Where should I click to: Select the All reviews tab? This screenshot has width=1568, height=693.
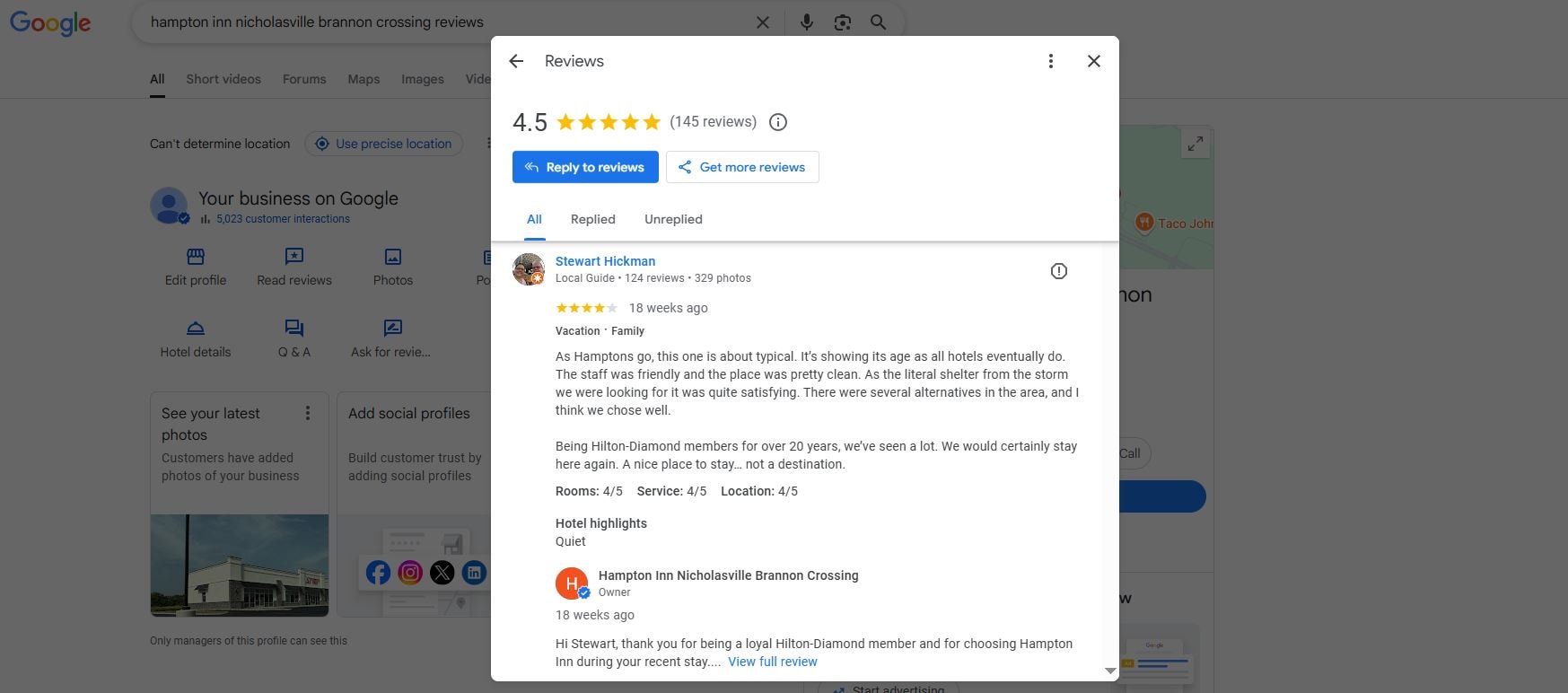click(x=534, y=219)
